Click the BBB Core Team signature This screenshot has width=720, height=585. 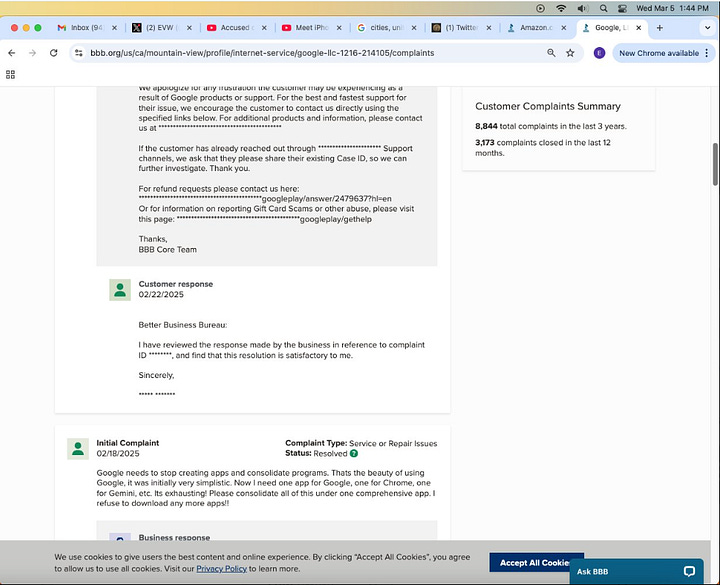[x=168, y=250]
